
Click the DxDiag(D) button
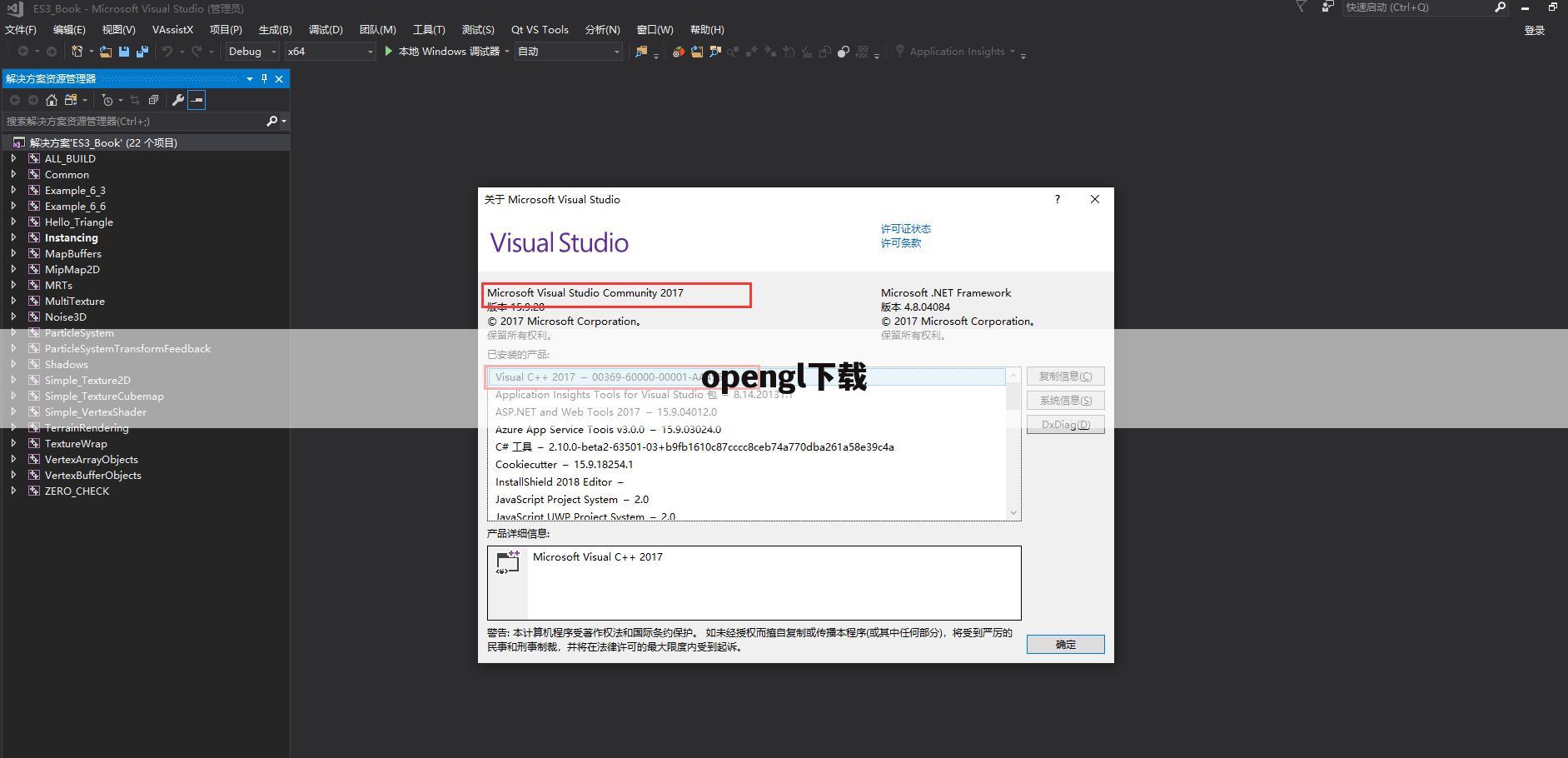[x=1065, y=425]
